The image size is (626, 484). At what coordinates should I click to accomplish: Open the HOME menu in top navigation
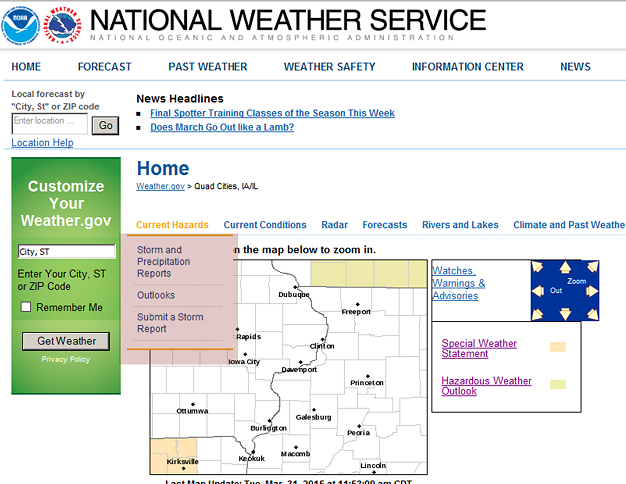pyautogui.click(x=26, y=67)
